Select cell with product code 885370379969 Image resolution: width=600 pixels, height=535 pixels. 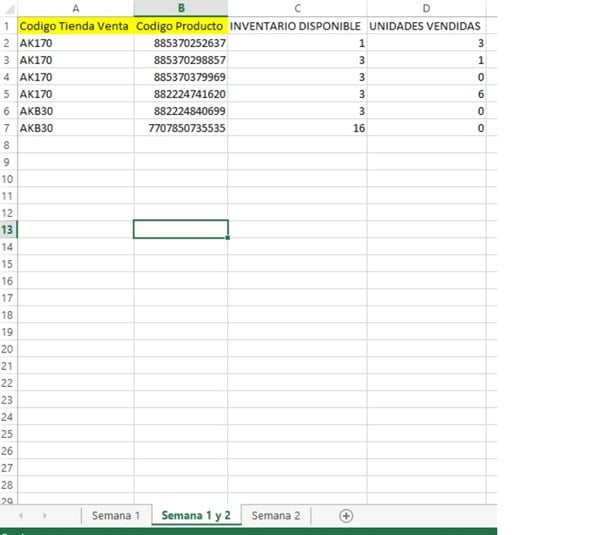[181, 77]
